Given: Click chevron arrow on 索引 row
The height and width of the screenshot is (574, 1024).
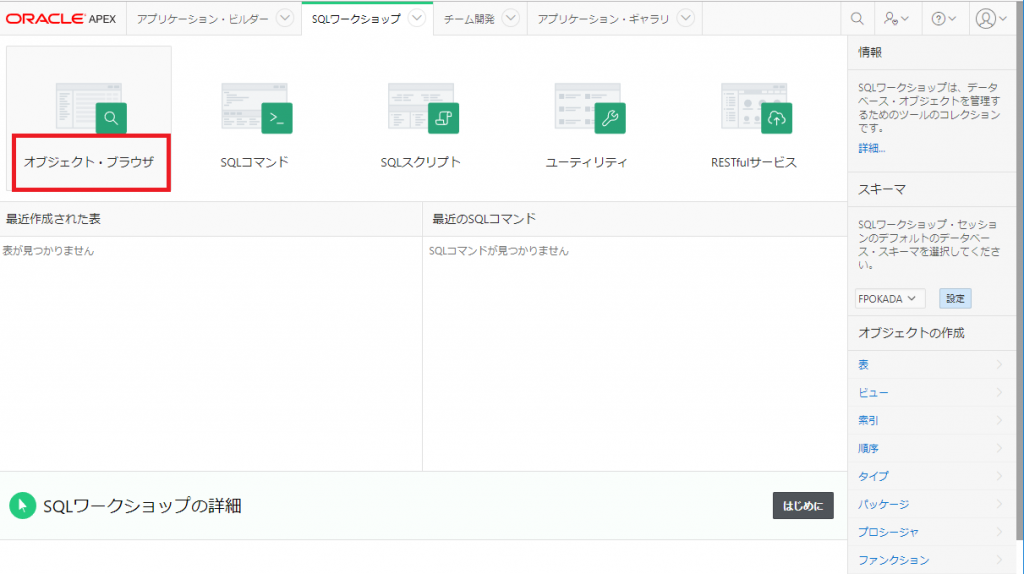Looking at the screenshot, I should pyautogui.click(x=999, y=420).
